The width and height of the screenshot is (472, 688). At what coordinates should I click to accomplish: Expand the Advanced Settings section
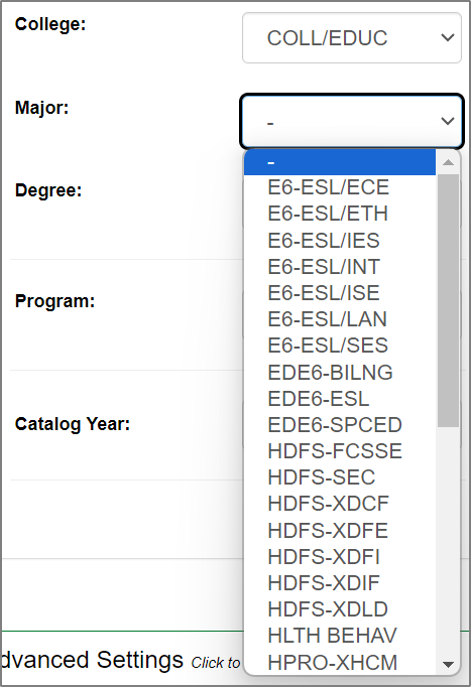91,660
